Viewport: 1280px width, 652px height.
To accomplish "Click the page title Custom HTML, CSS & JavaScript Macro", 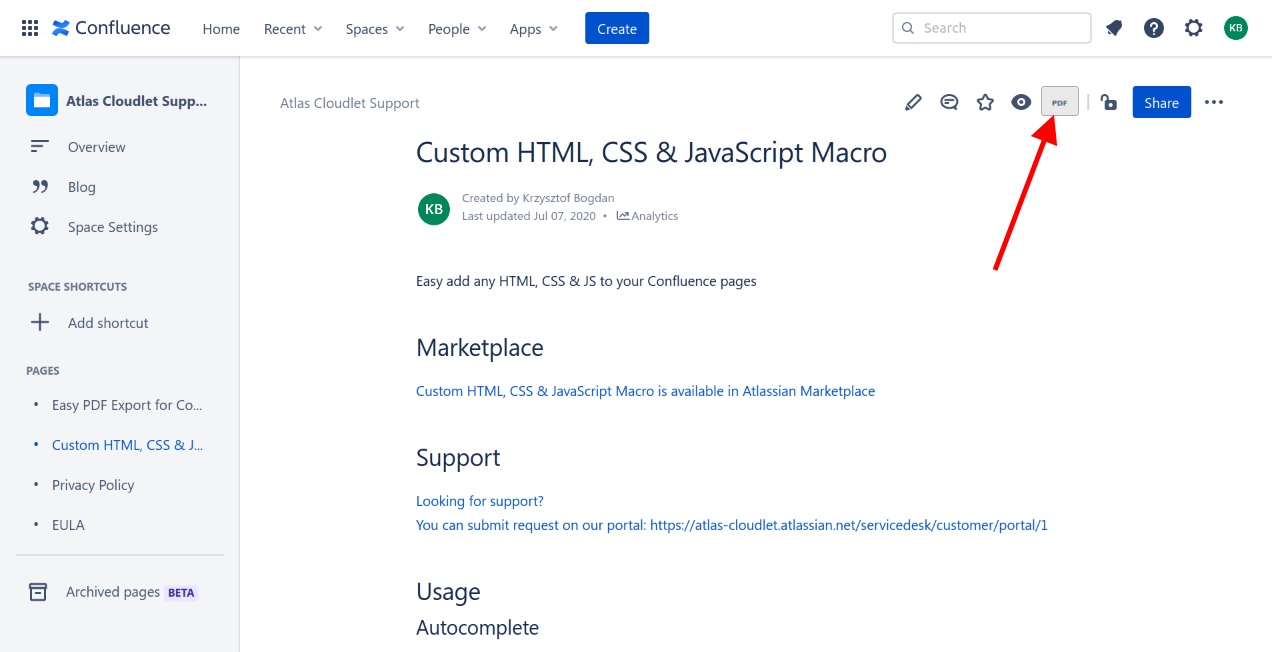I will tap(651, 153).
